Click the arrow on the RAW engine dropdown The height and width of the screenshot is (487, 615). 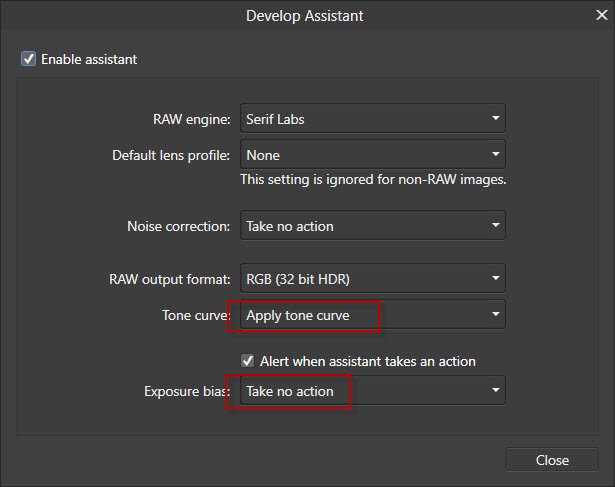pyautogui.click(x=495, y=119)
